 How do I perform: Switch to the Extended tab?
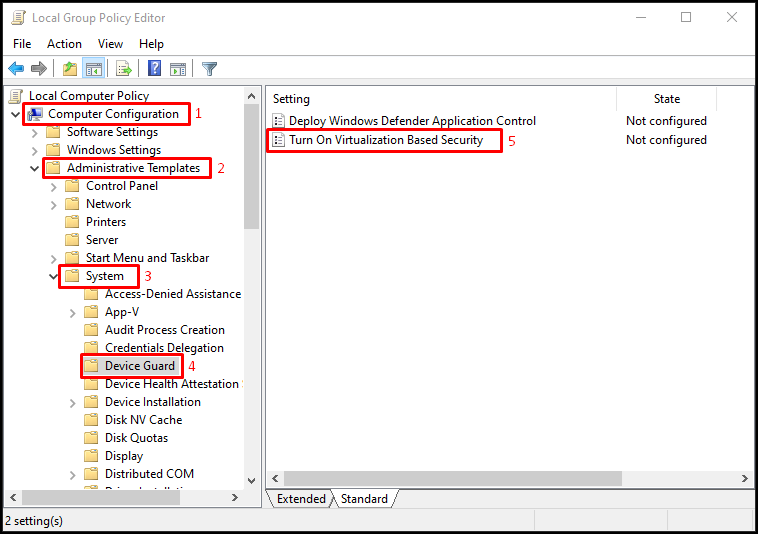coord(301,499)
